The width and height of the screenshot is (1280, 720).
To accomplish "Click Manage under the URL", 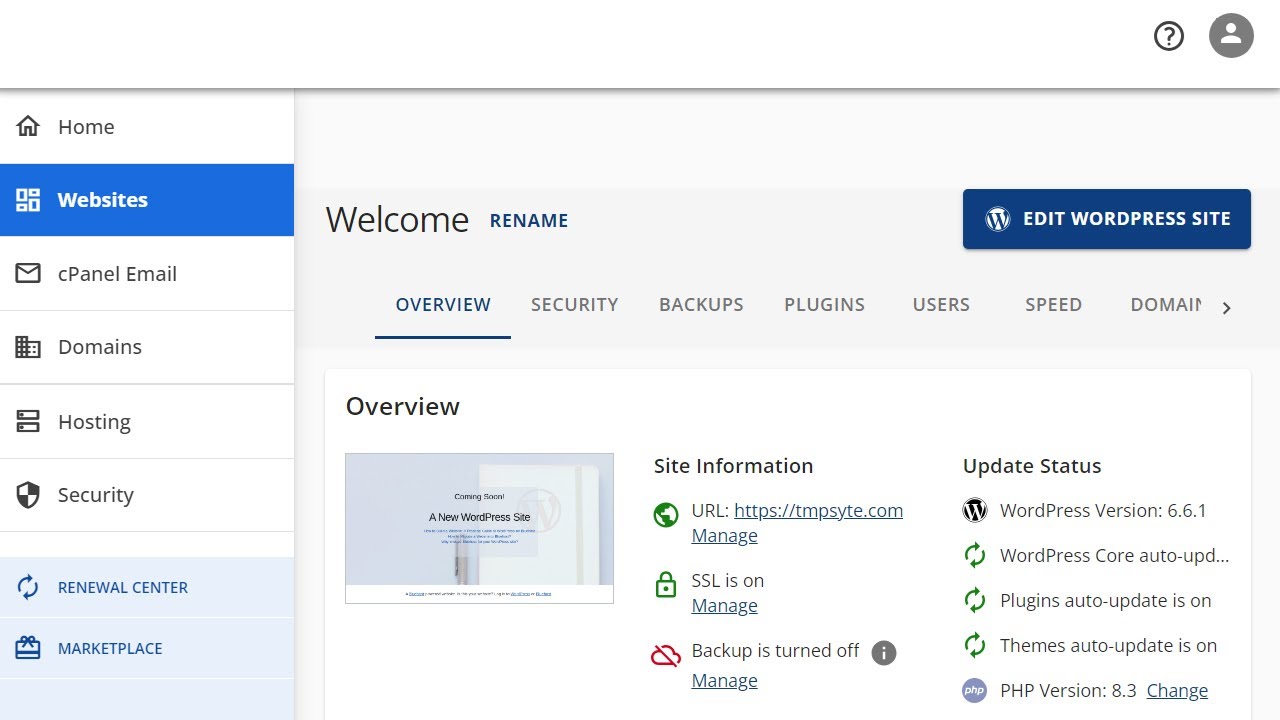I will click(x=725, y=535).
